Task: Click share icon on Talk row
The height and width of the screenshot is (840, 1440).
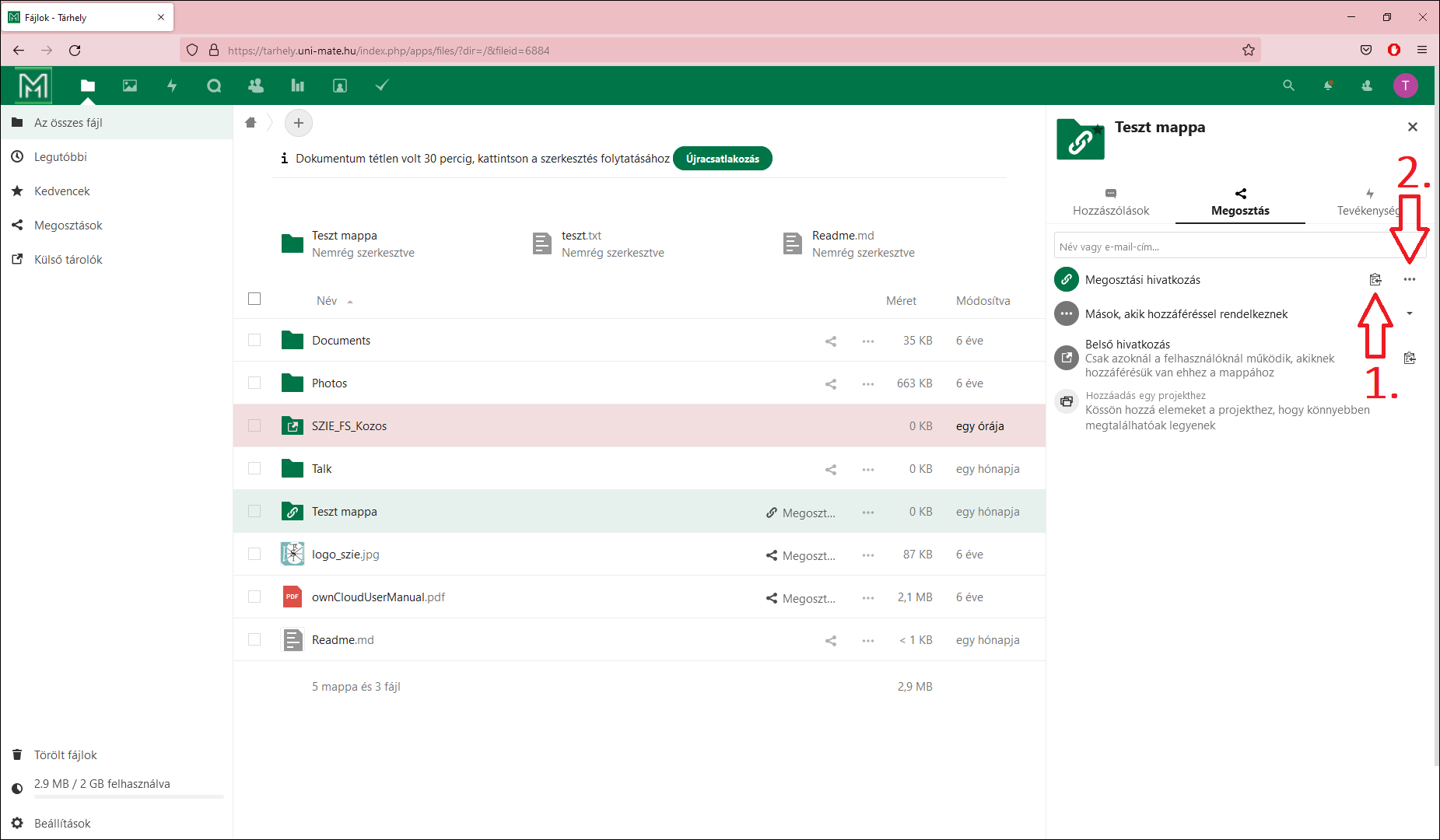Action: (x=831, y=469)
